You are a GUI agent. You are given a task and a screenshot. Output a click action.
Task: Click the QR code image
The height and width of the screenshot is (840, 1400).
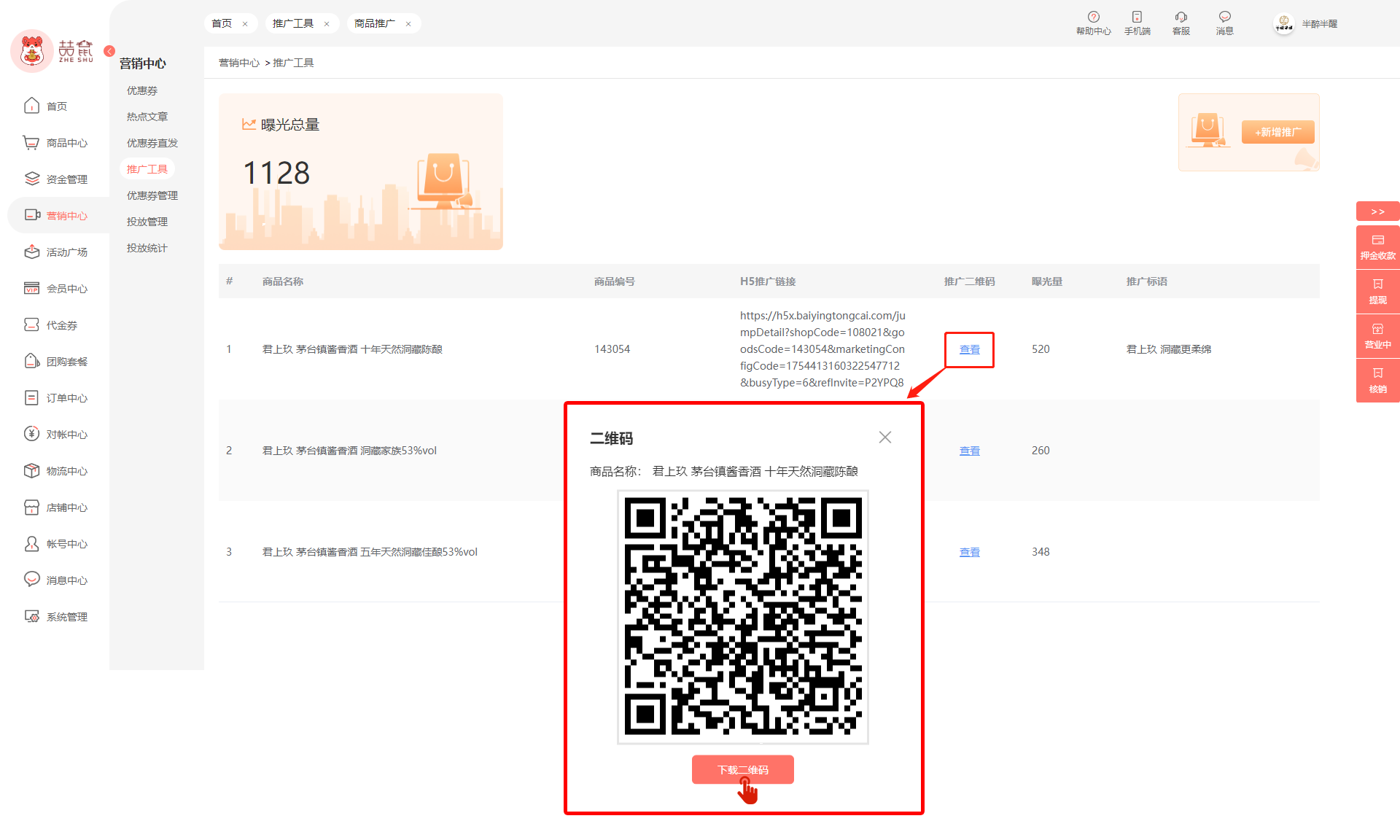[743, 617]
